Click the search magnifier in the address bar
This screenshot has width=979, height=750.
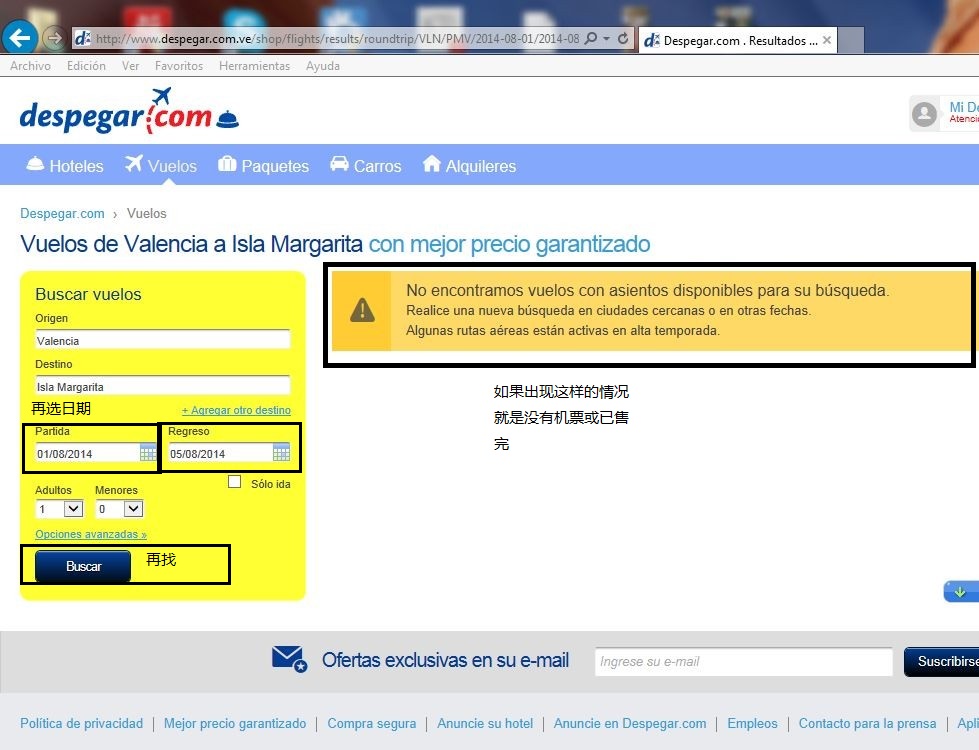click(590, 39)
